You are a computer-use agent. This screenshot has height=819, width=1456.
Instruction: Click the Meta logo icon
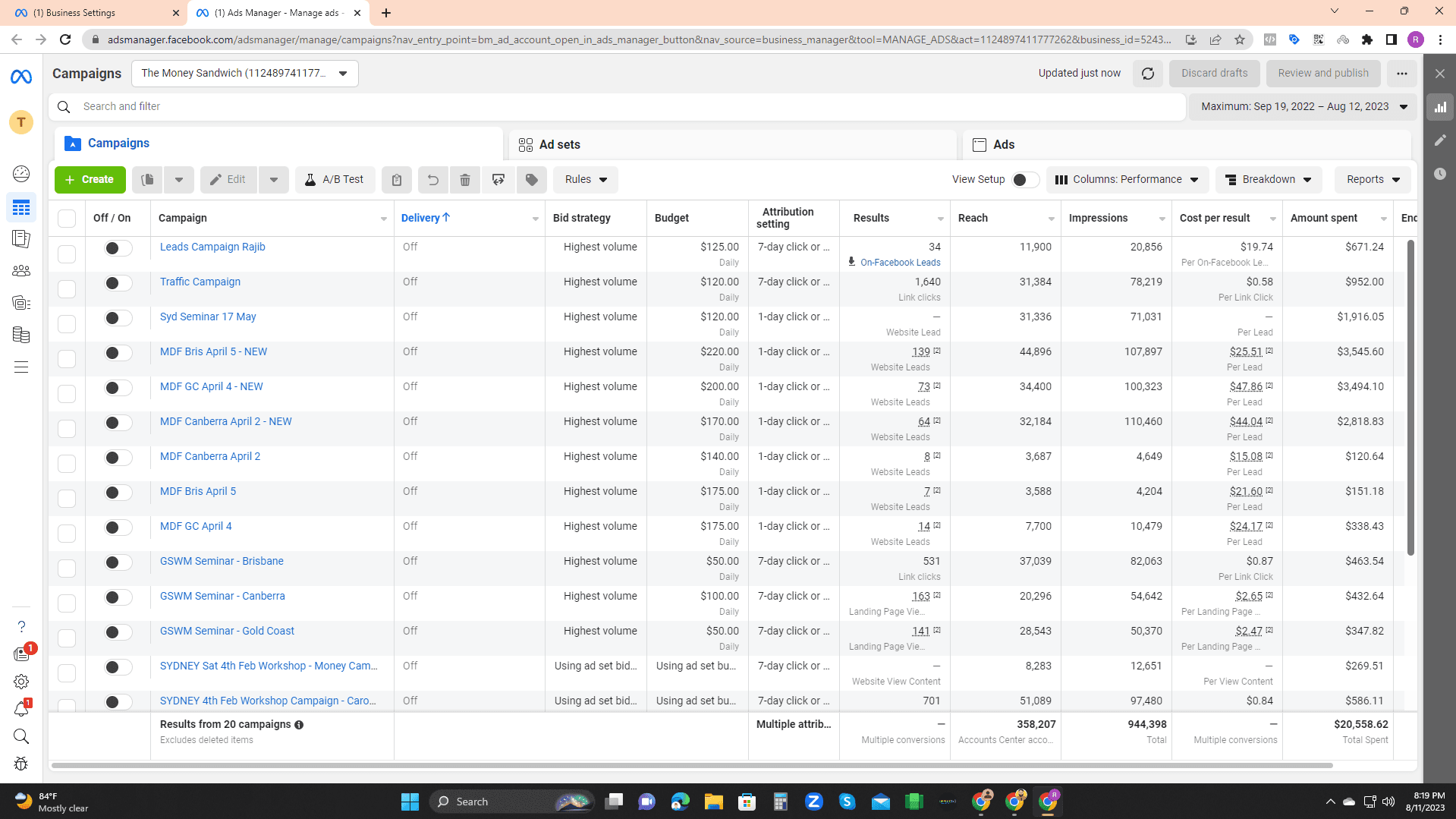click(x=21, y=77)
